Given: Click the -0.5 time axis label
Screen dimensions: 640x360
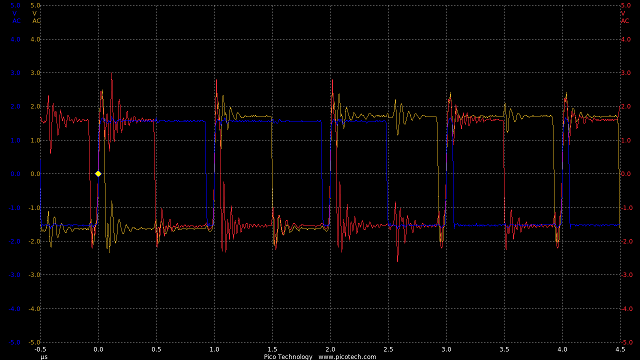Looking at the screenshot, I should [x=40, y=349].
